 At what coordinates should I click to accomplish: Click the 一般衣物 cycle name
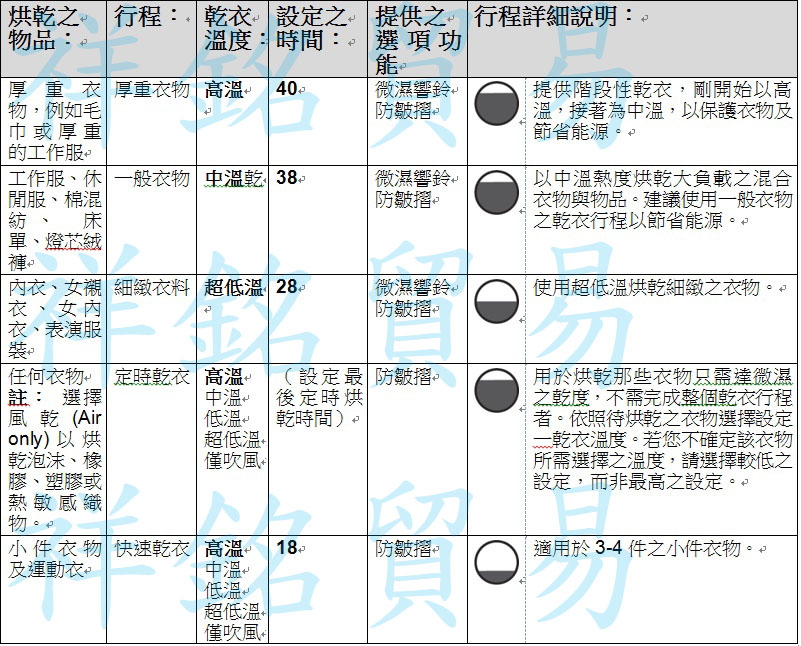tap(151, 178)
